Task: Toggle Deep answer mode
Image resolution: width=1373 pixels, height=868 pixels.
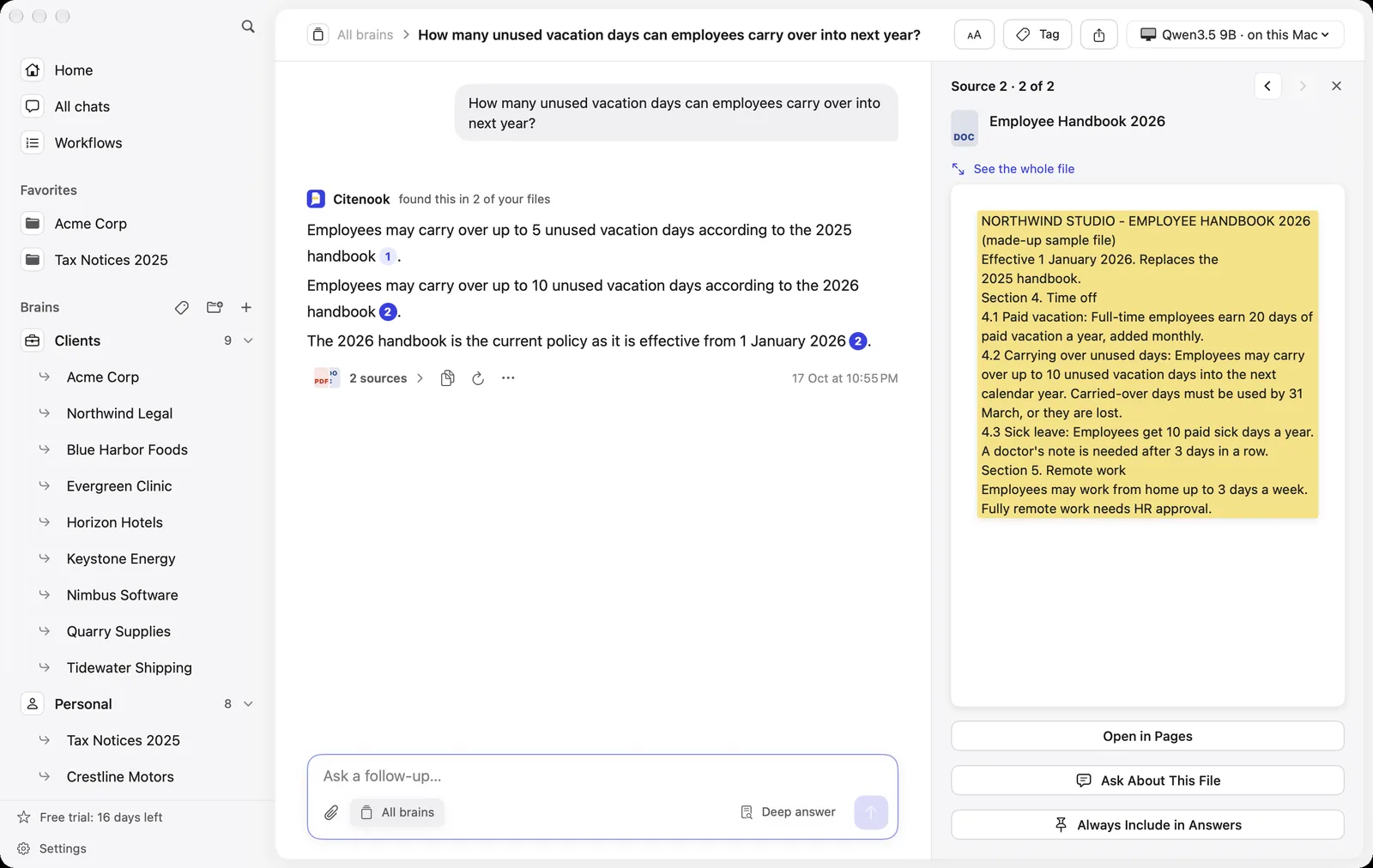Action: 788,812
